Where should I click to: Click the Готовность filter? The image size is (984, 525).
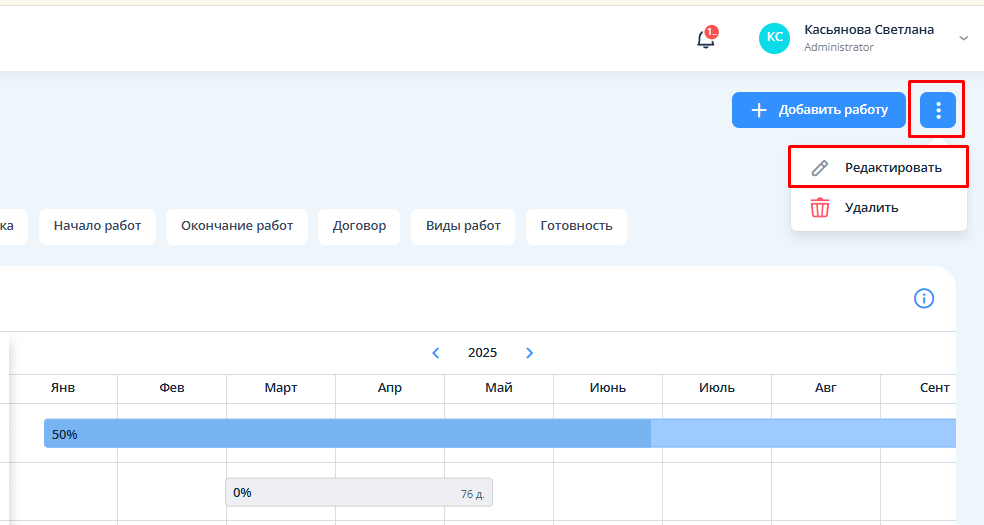576,226
